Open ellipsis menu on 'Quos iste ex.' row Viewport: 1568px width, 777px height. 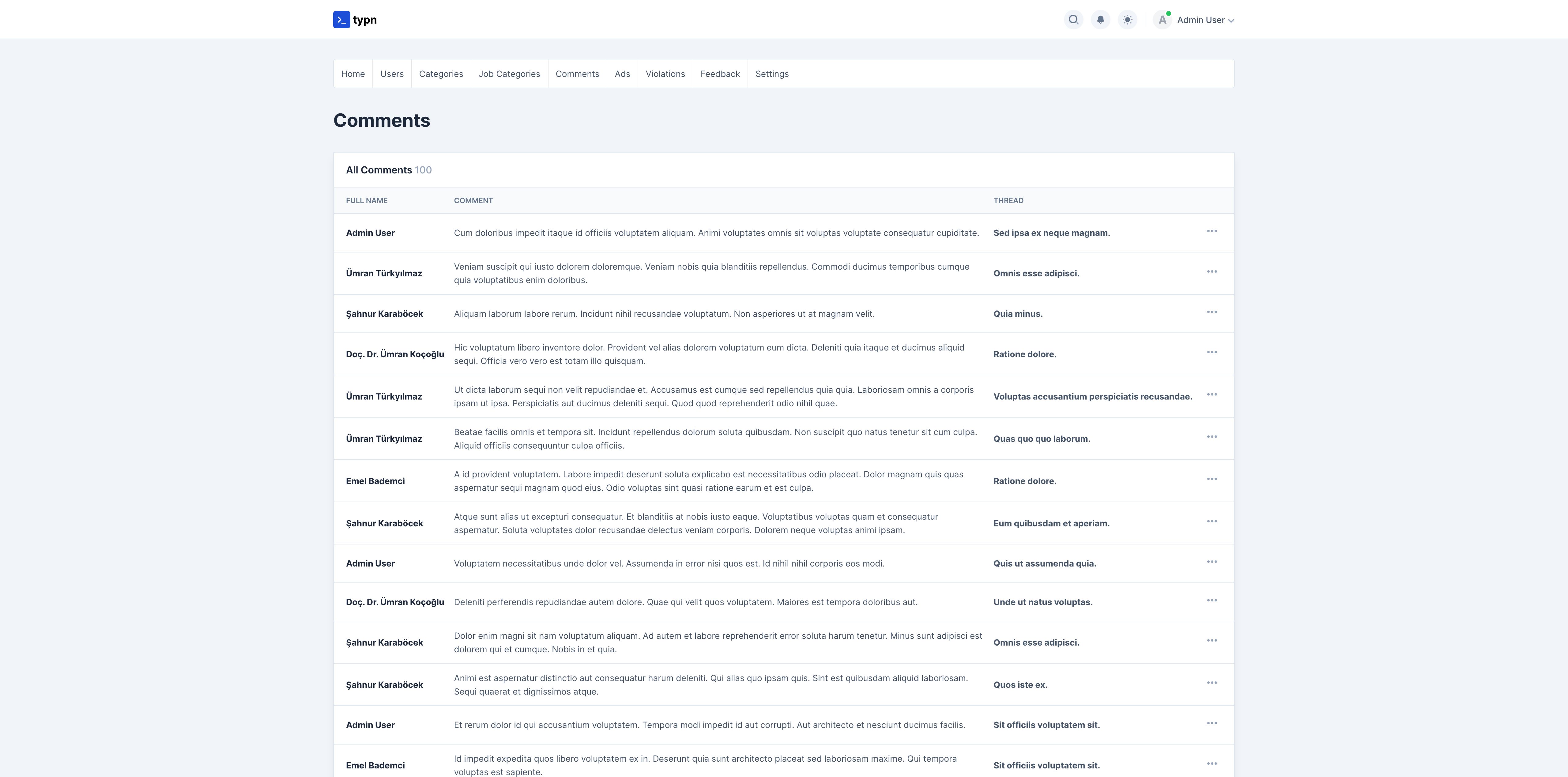1211,683
